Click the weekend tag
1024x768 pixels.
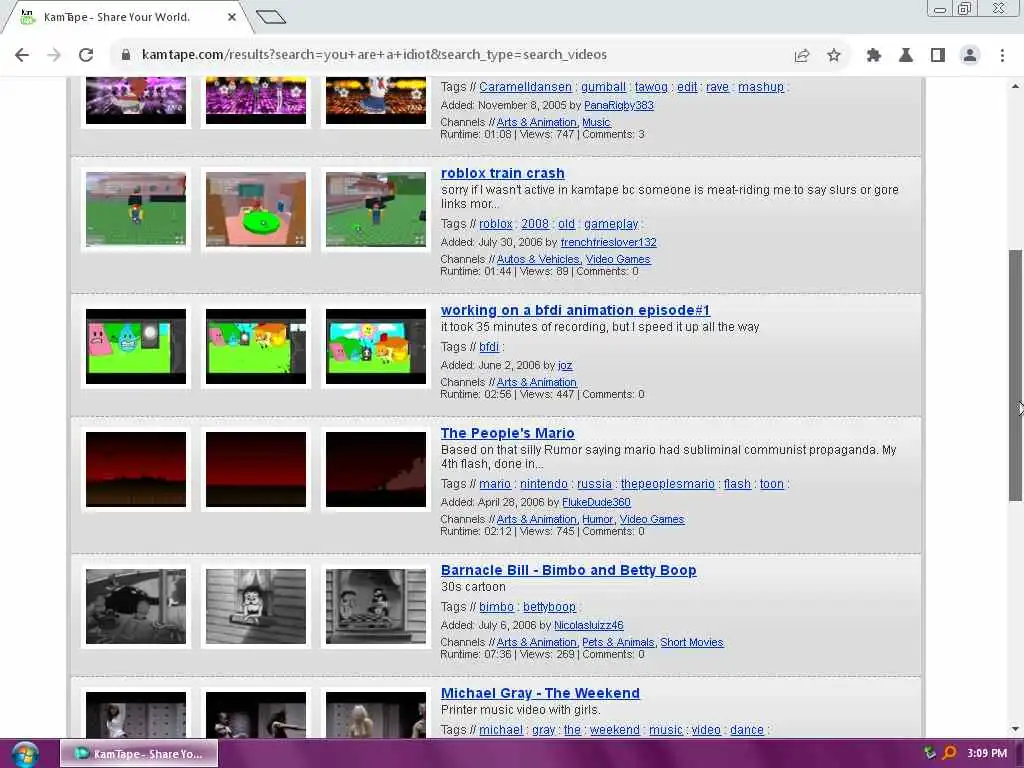click(615, 729)
